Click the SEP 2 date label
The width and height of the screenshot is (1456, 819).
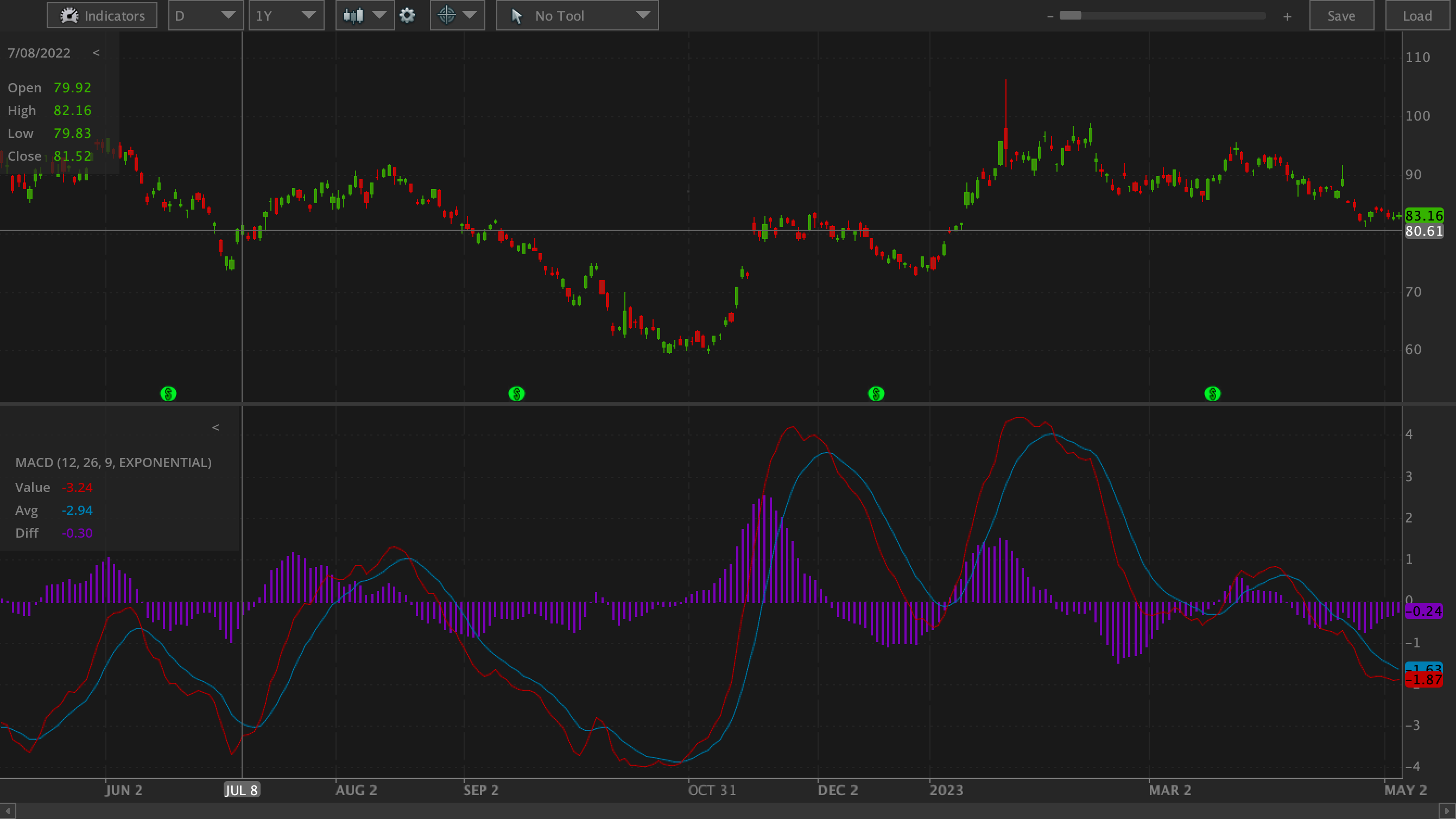click(x=481, y=790)
